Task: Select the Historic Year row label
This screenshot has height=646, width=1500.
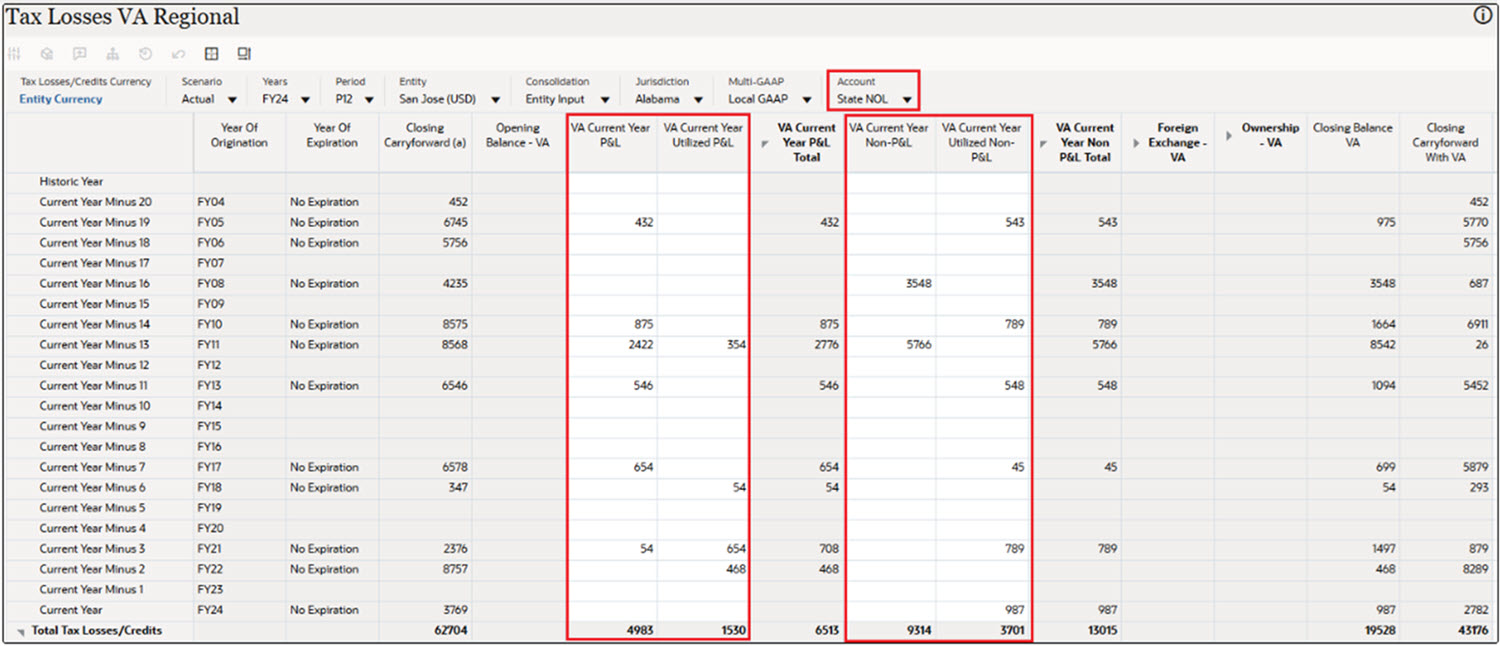Action: tap(71, 182)
